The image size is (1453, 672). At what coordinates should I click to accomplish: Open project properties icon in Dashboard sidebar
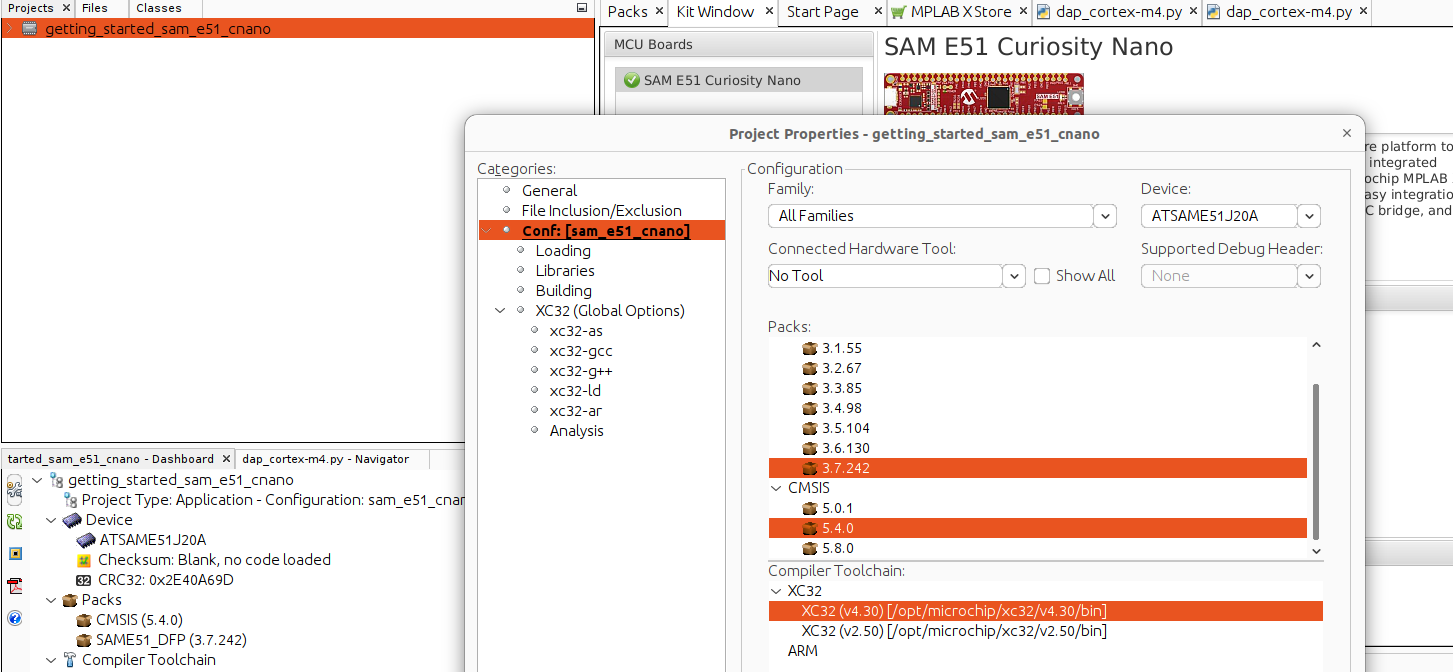(14, 488)
